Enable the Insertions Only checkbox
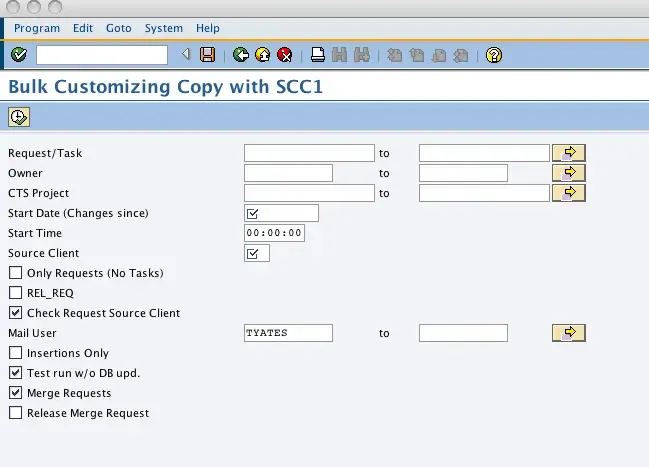This screenshot has width=649, height=467. click(15, 353)
